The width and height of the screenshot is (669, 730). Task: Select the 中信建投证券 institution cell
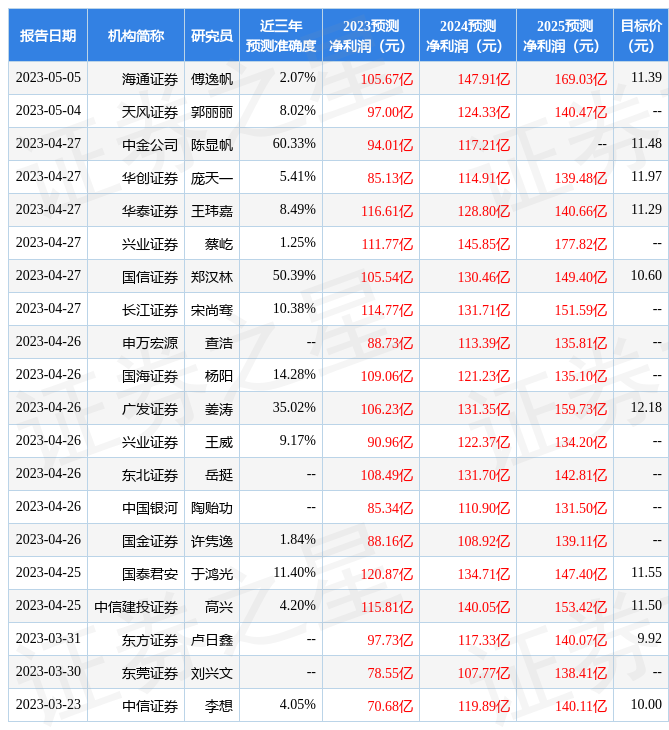pyautogui.click(x=136, y=608)
